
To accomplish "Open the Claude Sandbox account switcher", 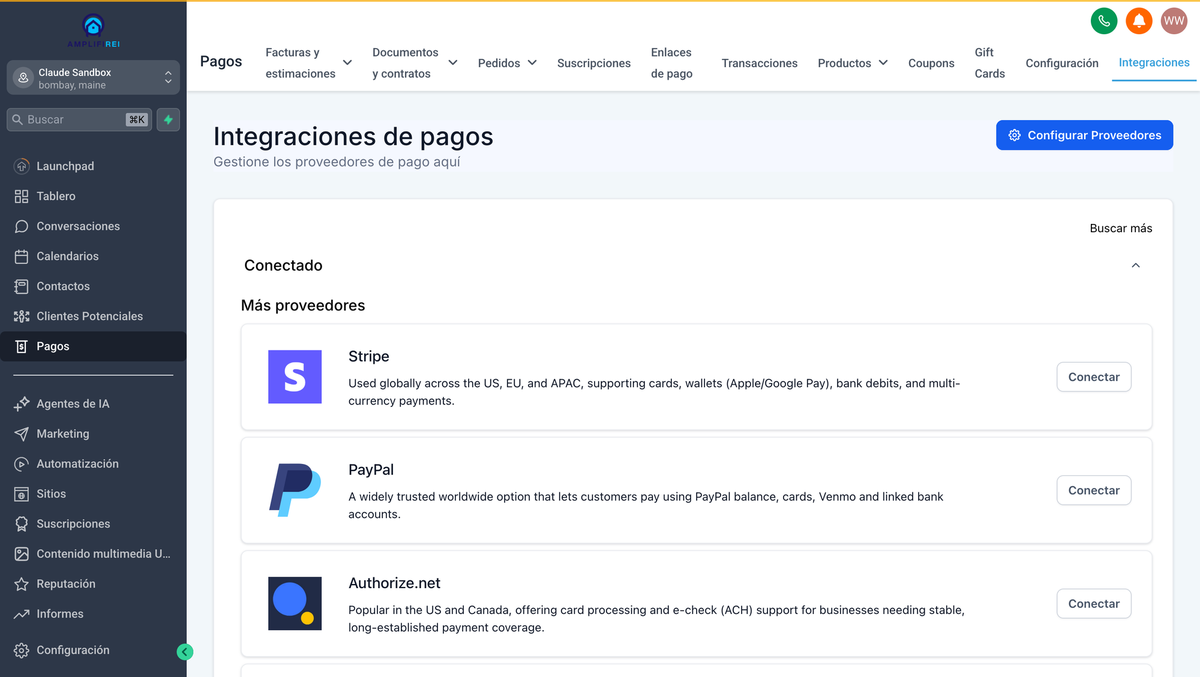I will click(x=93, y=79).
